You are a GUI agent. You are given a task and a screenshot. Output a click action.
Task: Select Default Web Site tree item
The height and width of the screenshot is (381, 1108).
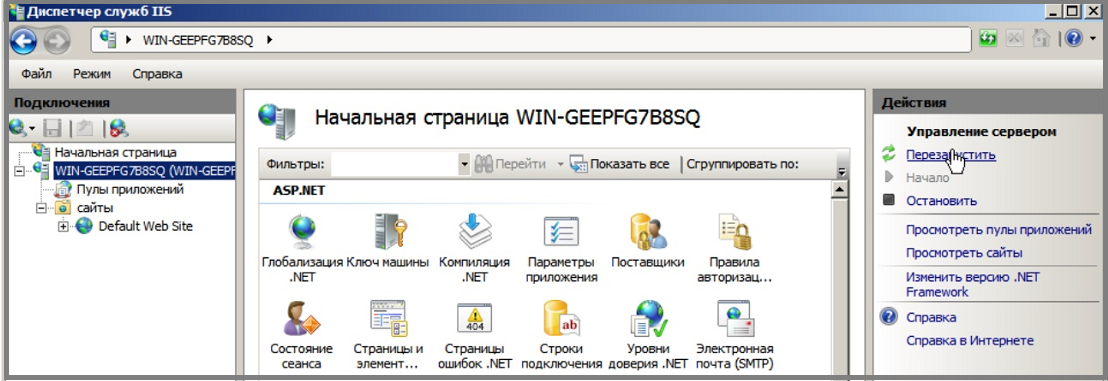[x=146, y=226]
